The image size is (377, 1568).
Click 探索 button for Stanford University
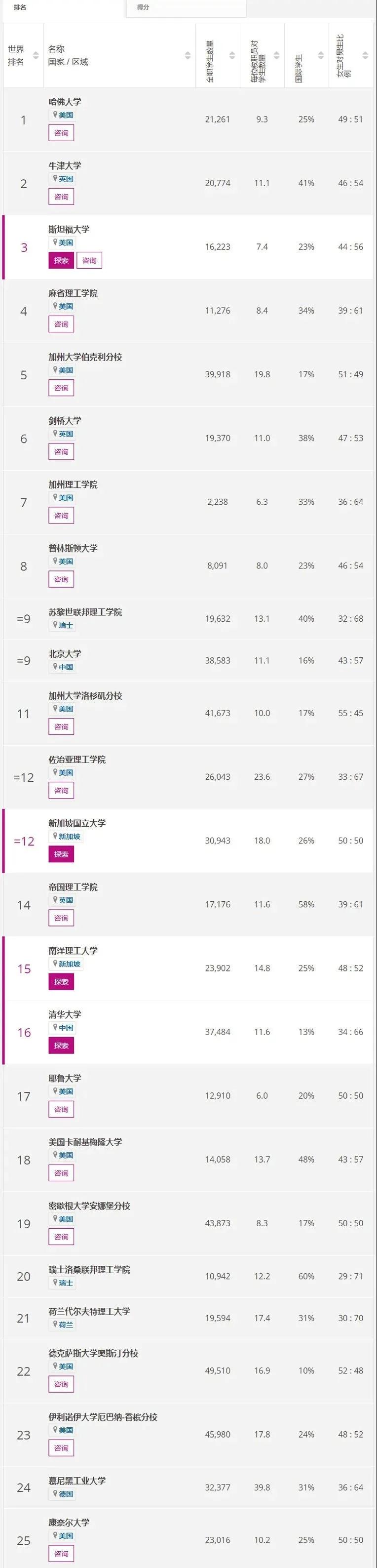click(61, 261)
